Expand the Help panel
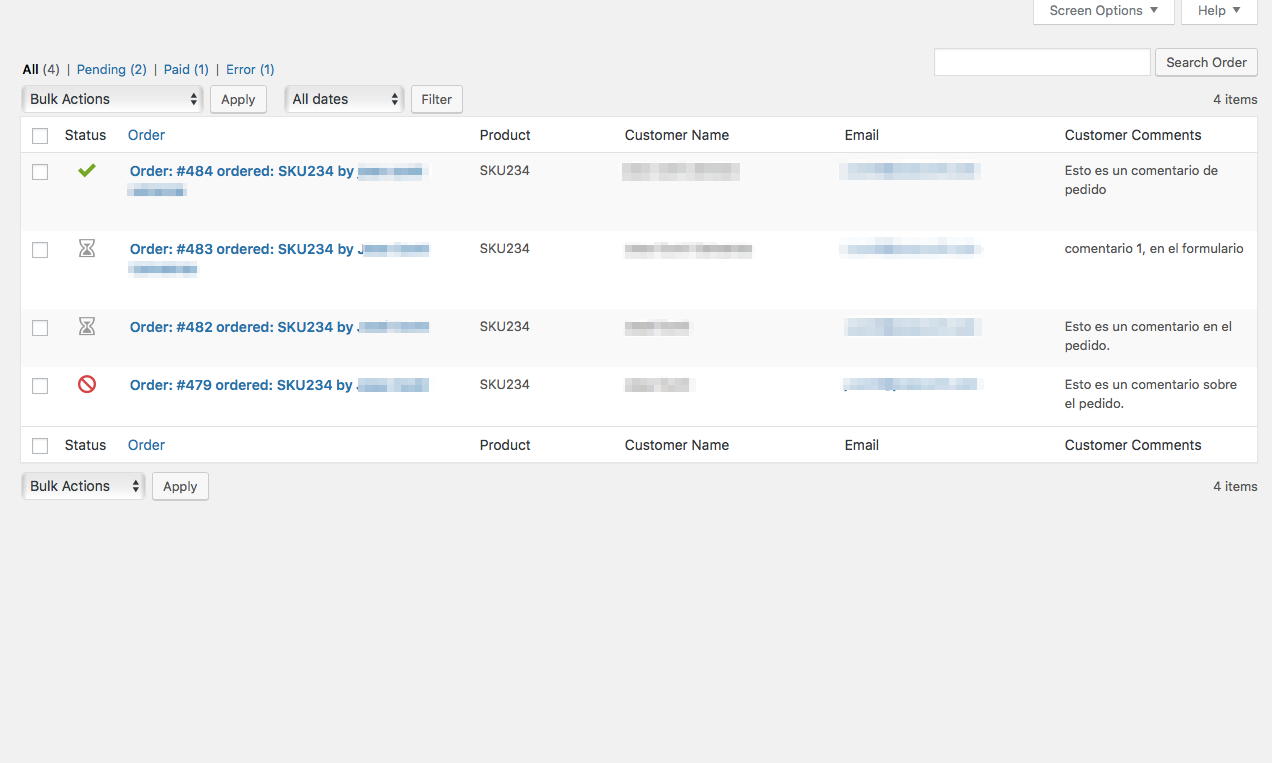 [1219, 11]
